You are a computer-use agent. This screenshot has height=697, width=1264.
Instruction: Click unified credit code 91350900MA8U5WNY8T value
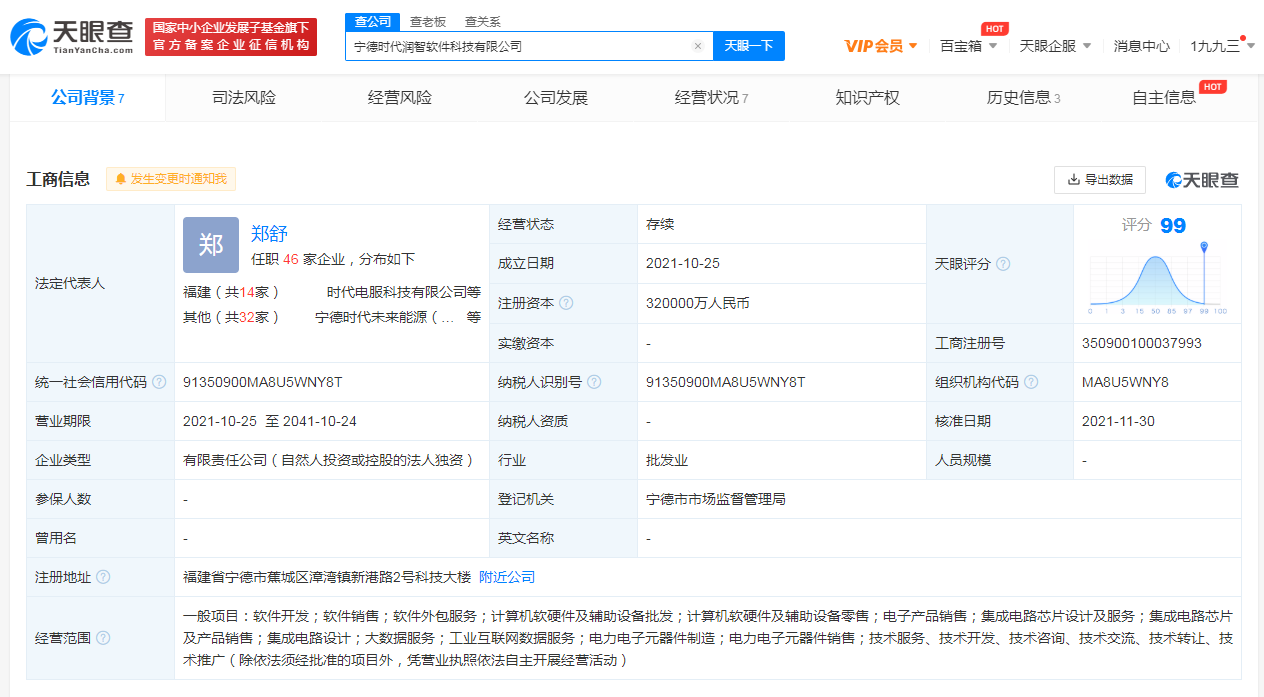[x=262, y=382]
